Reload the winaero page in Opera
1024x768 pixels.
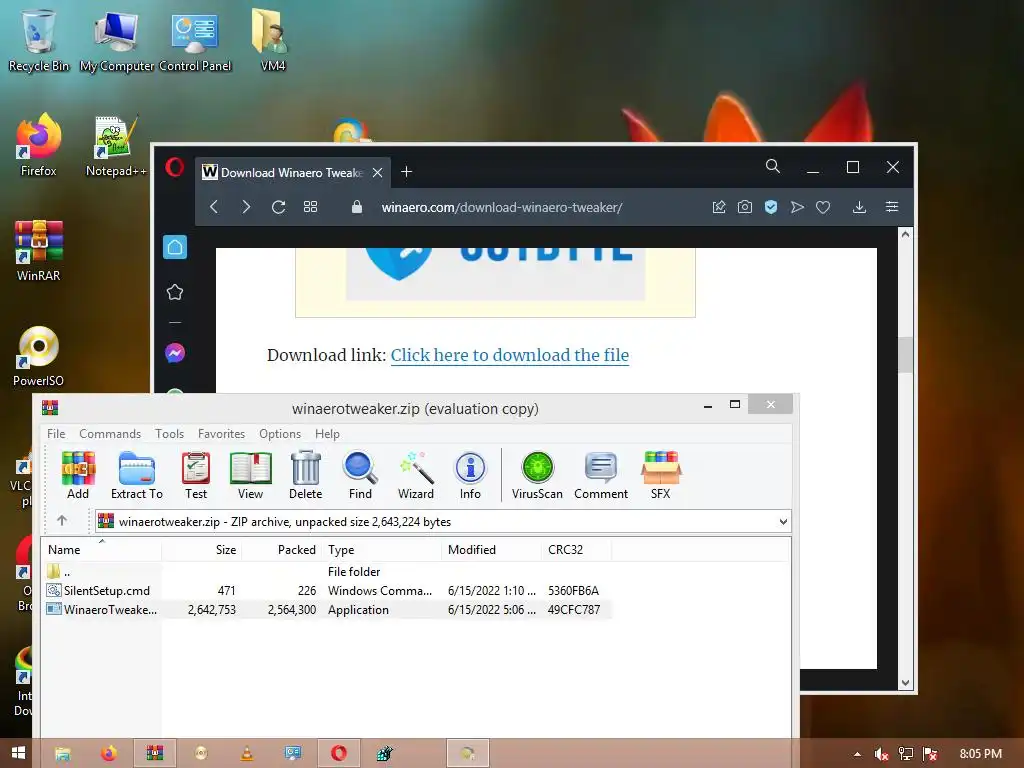[278, 207]
